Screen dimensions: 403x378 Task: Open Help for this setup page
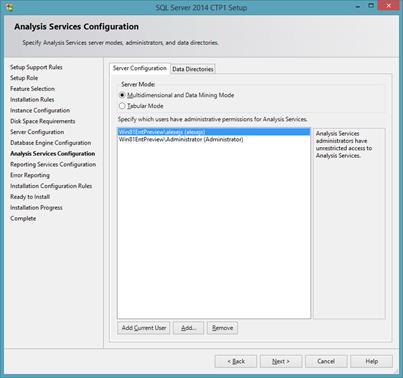tap(371, 361)
